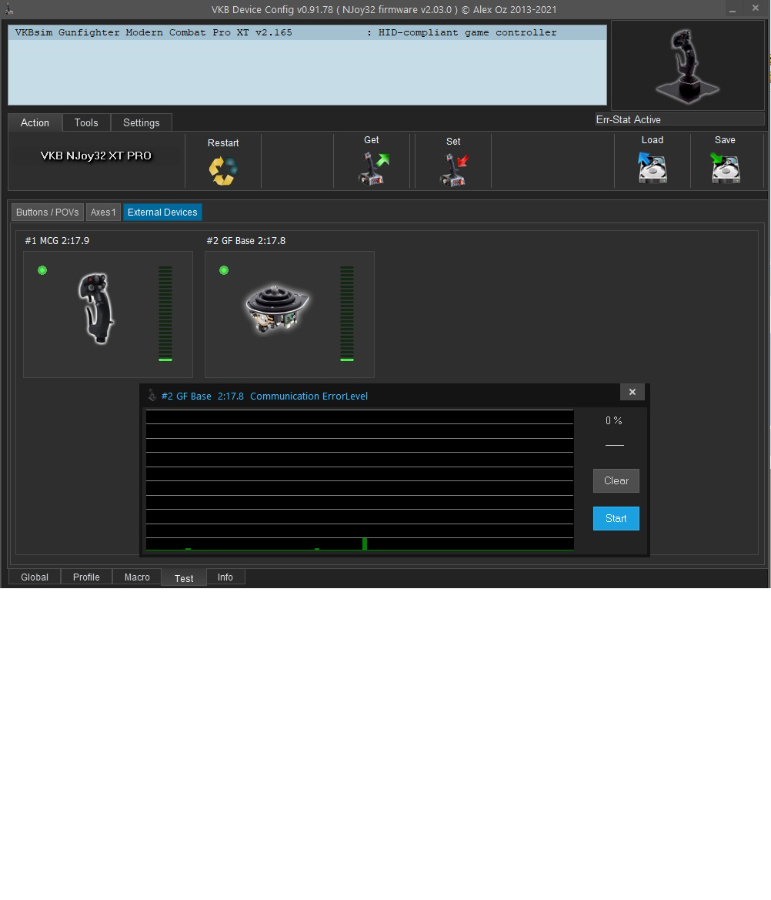This screenshot has width=771, height=900.
Task: Click the small joystick icon in panel title
Action: point(152,395)
